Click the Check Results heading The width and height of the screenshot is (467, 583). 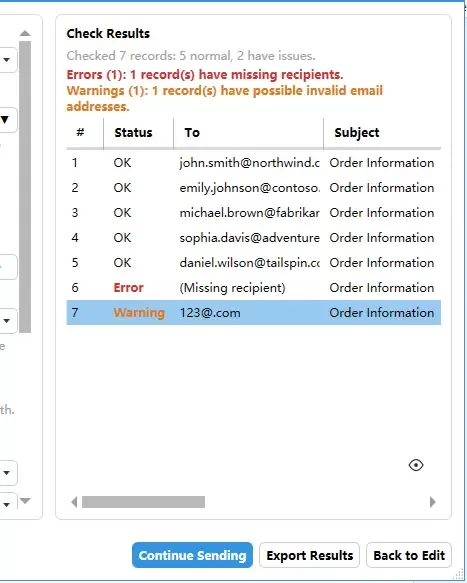[x=108, y=33]
